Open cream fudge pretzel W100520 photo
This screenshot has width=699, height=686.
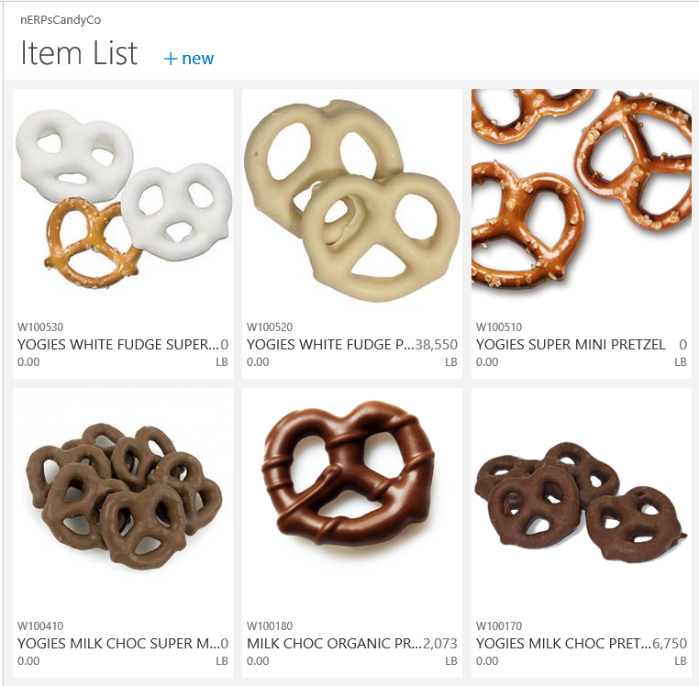click(352, 201)
